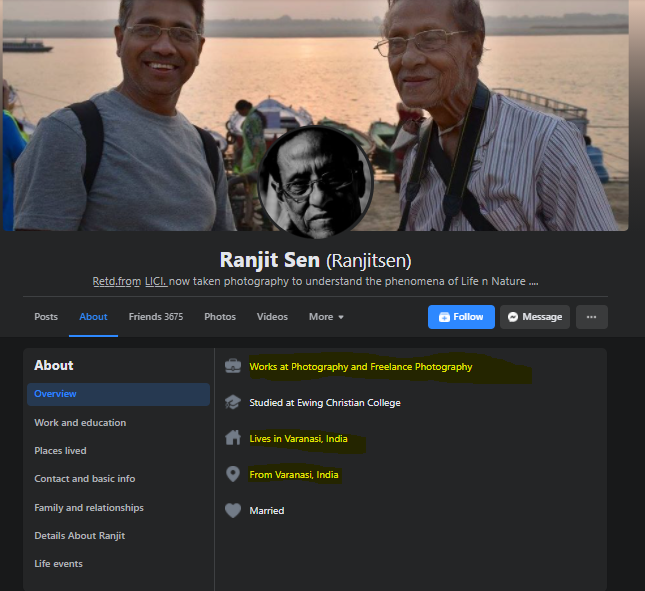645x591 pixels.
Task: Click the briefcase work icon
Action: pyautogui.click(x=233, y=367)
